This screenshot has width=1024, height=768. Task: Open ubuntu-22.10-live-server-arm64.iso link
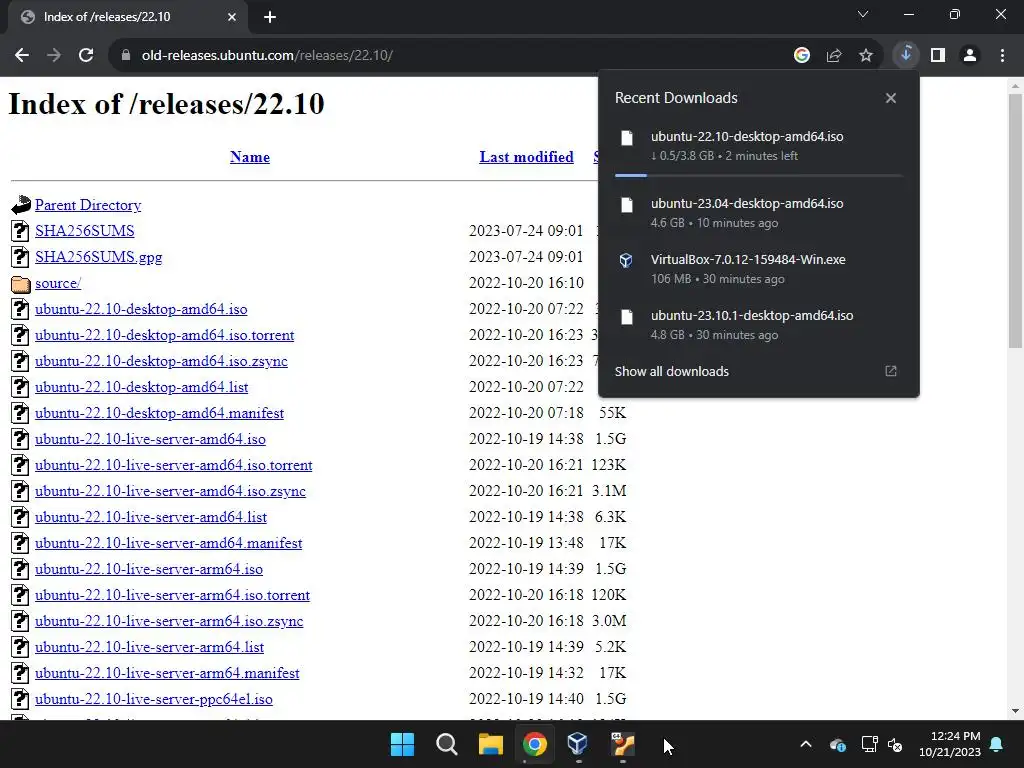pos(149,569)
